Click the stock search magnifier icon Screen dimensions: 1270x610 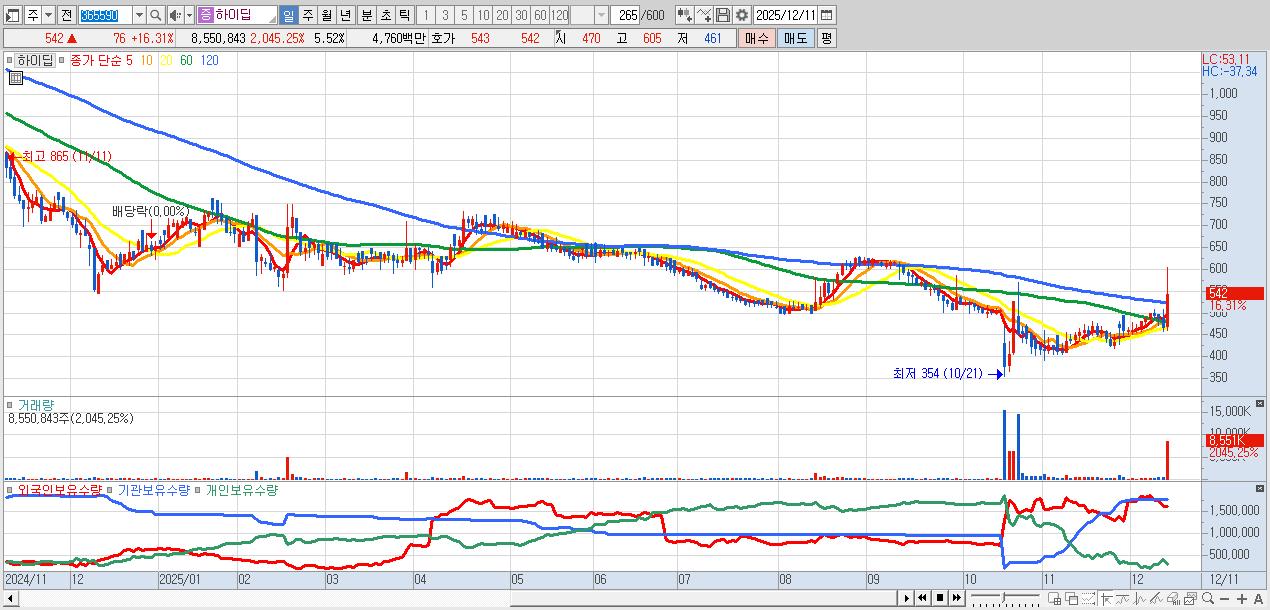click(x=155, y=15)
